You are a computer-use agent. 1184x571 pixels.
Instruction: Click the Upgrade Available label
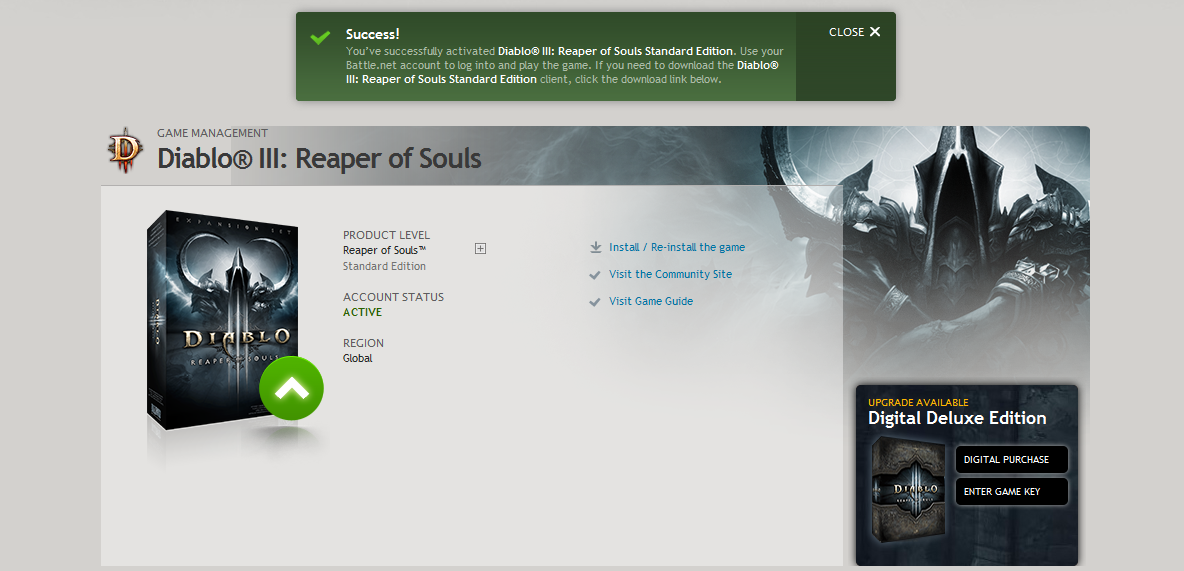tap(917, 403)
